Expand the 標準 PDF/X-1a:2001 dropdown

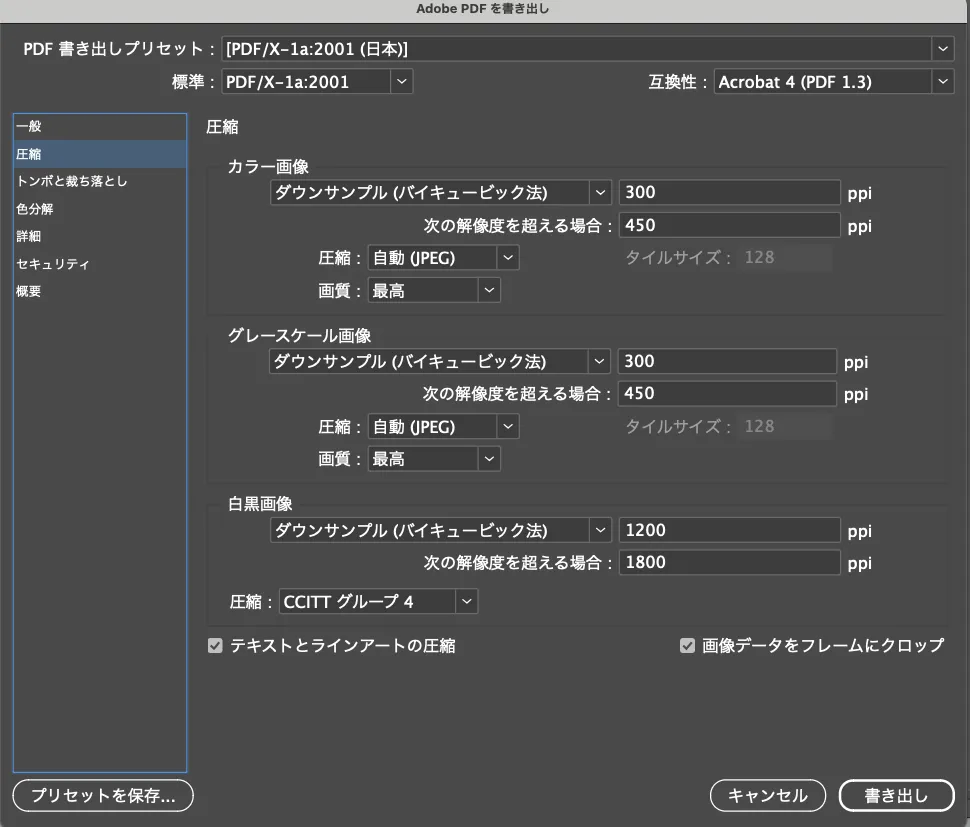(316, 82)
